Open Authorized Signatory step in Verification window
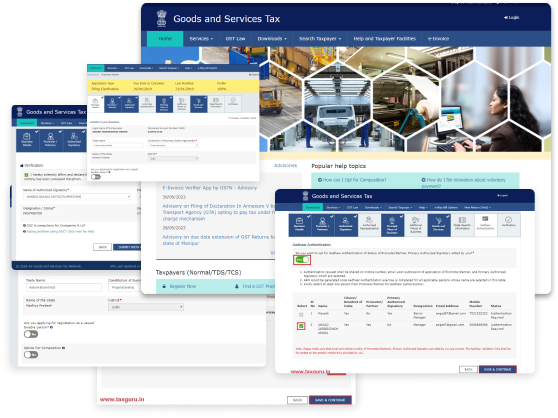Viewport: 558px width, 418px height. (x=74, y=140)
